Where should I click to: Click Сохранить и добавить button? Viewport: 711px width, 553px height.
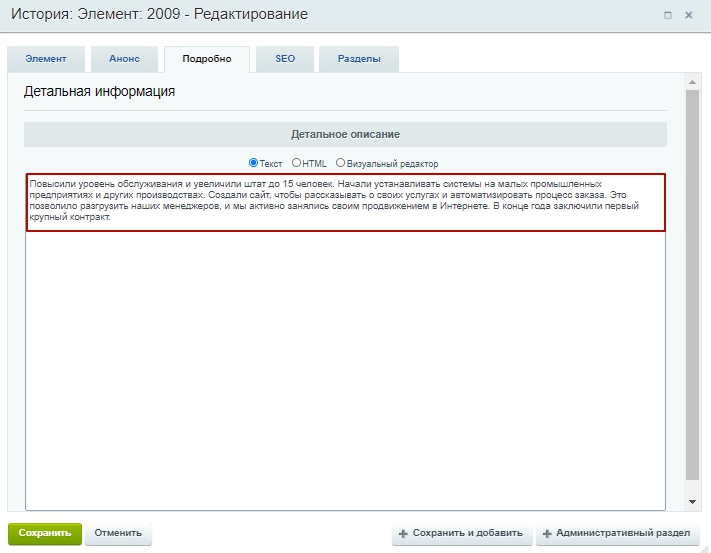pos(462,534)
